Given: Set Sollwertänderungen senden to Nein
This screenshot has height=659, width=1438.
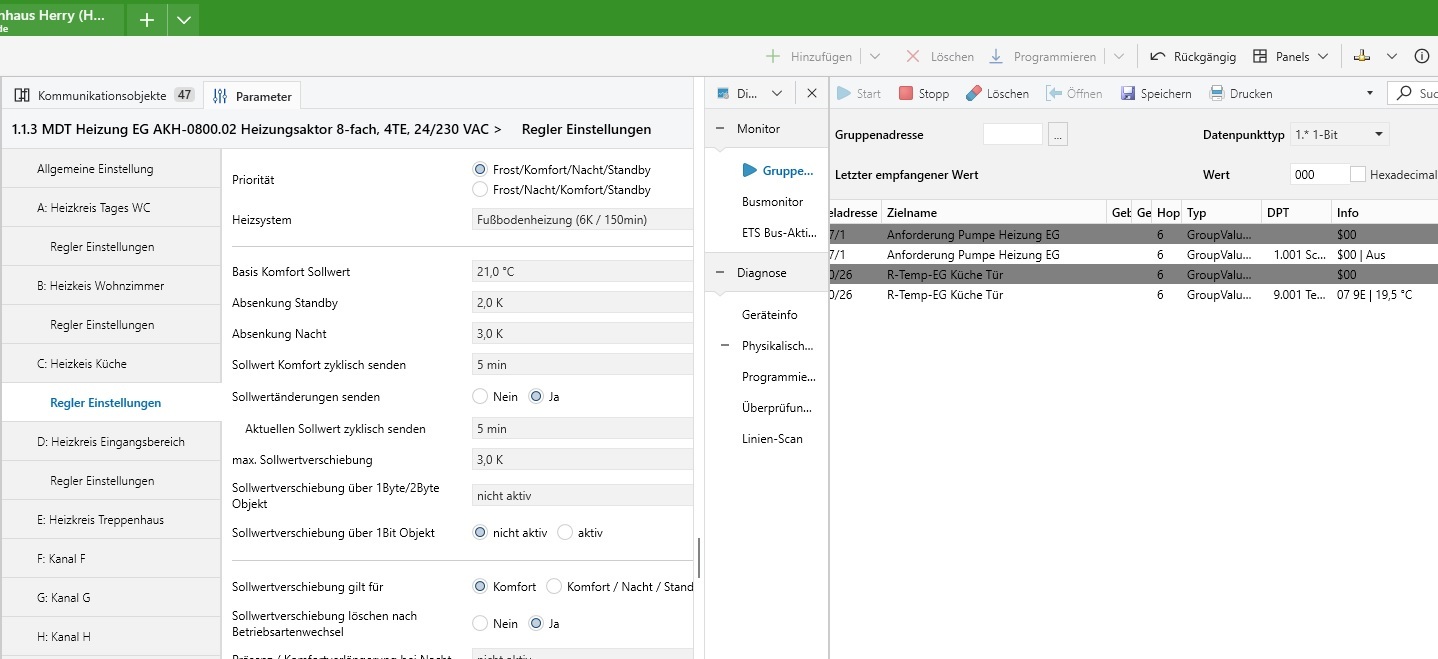Looking at the screenshot, I should point(480,397).
